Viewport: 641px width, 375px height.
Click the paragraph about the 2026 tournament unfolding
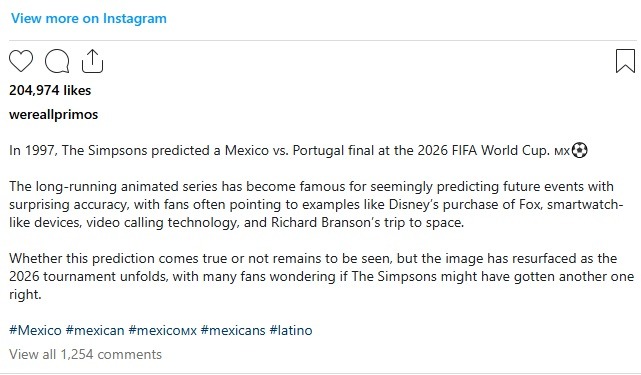point(321,276)
